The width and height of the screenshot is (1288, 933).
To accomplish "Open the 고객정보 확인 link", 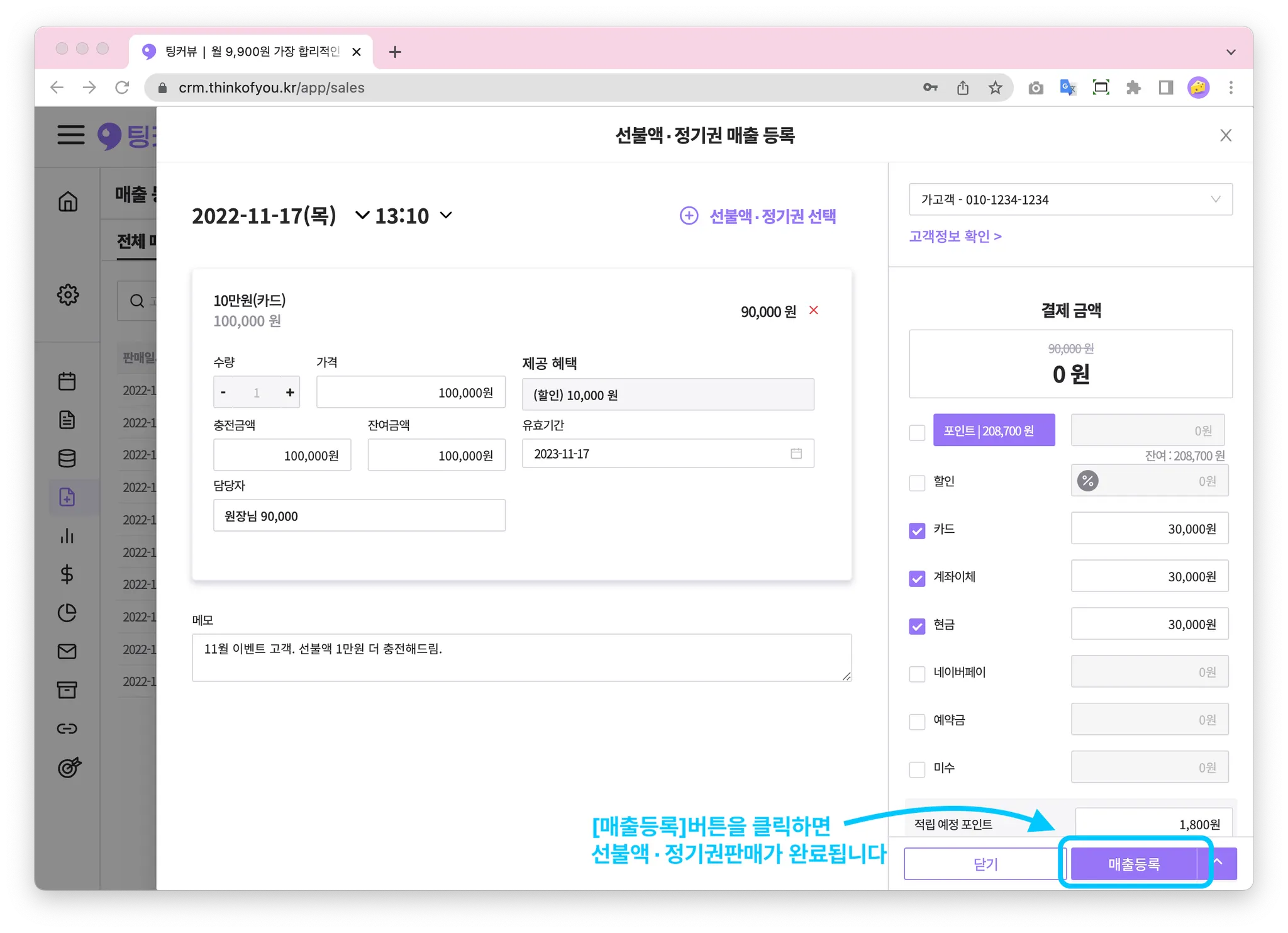I will (955, 237).
